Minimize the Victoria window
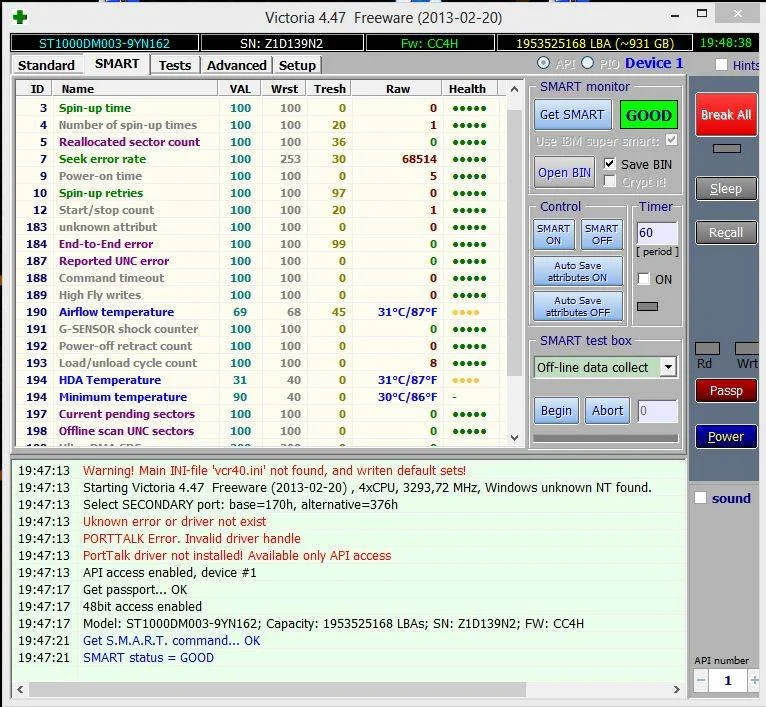Image resolution: width=766 pixels, height=707 pixels. tap(675, 16)
